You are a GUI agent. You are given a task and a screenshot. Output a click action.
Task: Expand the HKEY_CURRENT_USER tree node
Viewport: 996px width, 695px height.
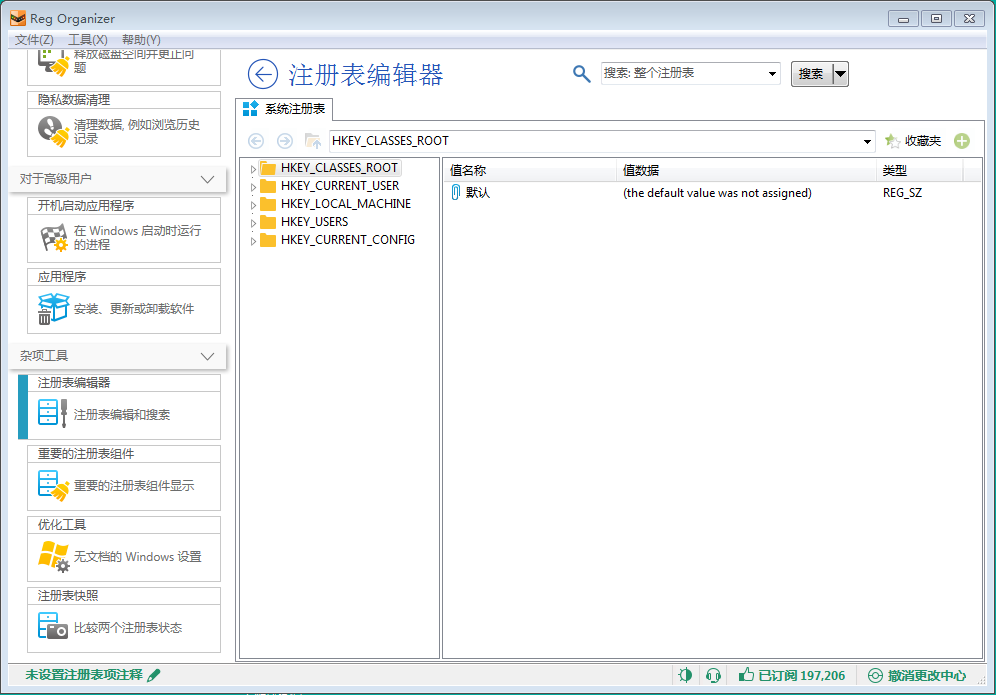pos(253,186)
